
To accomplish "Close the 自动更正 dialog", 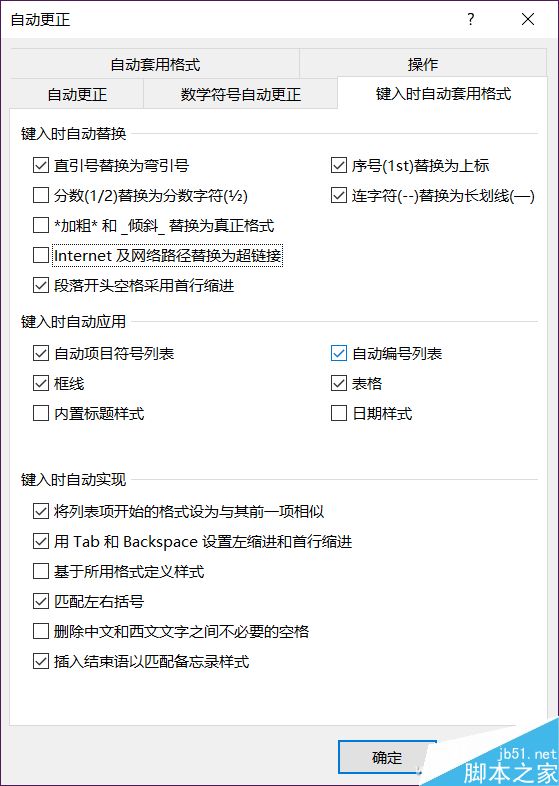I will click(528, 20).
